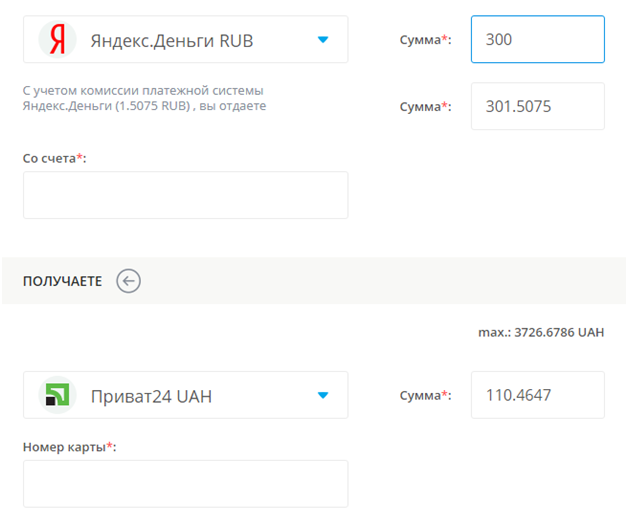The width and height of the screenshot is (628, 525).
Task: Click the Сумма label beside 110.4647
Action: [426, 395]
